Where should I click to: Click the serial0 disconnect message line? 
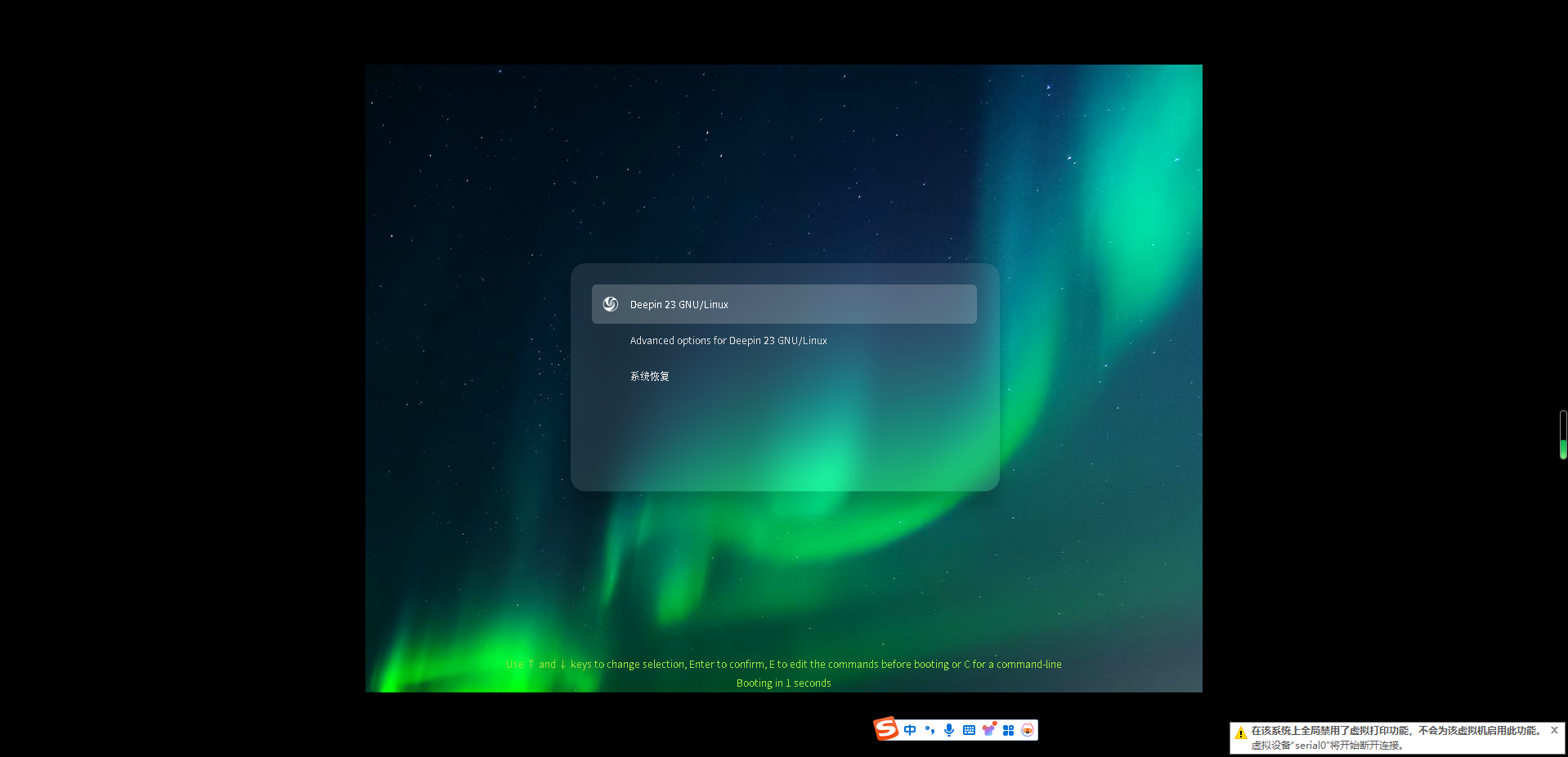(x=1328, y=746)
